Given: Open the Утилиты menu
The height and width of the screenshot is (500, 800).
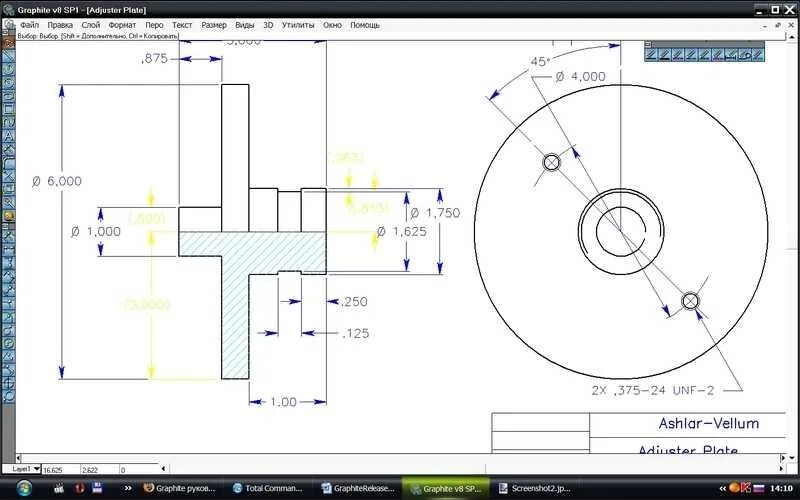Looking at the screenshot, I should (x=298, y=25).
